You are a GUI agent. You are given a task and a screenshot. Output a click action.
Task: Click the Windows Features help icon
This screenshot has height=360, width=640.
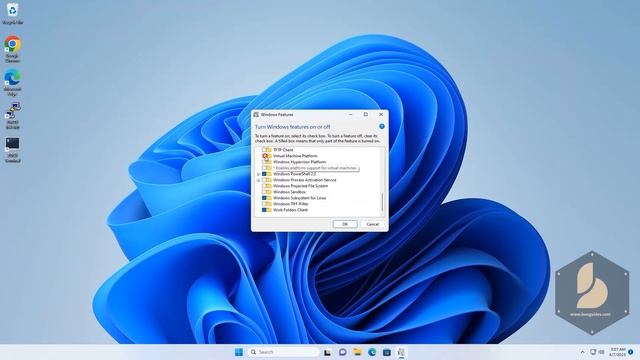(382, 127)
